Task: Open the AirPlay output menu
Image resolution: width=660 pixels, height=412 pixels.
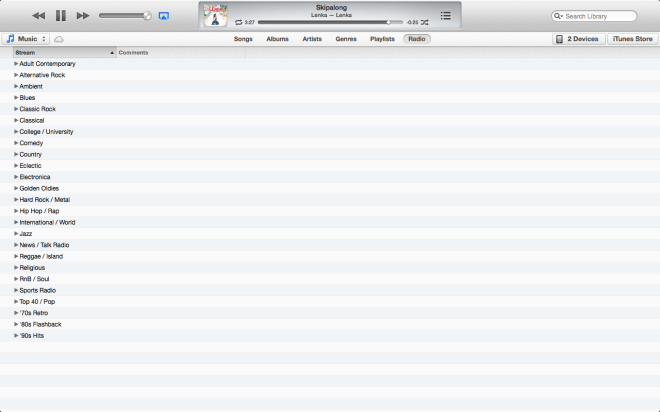Action: pyautogui.click(x=164, y=16)
